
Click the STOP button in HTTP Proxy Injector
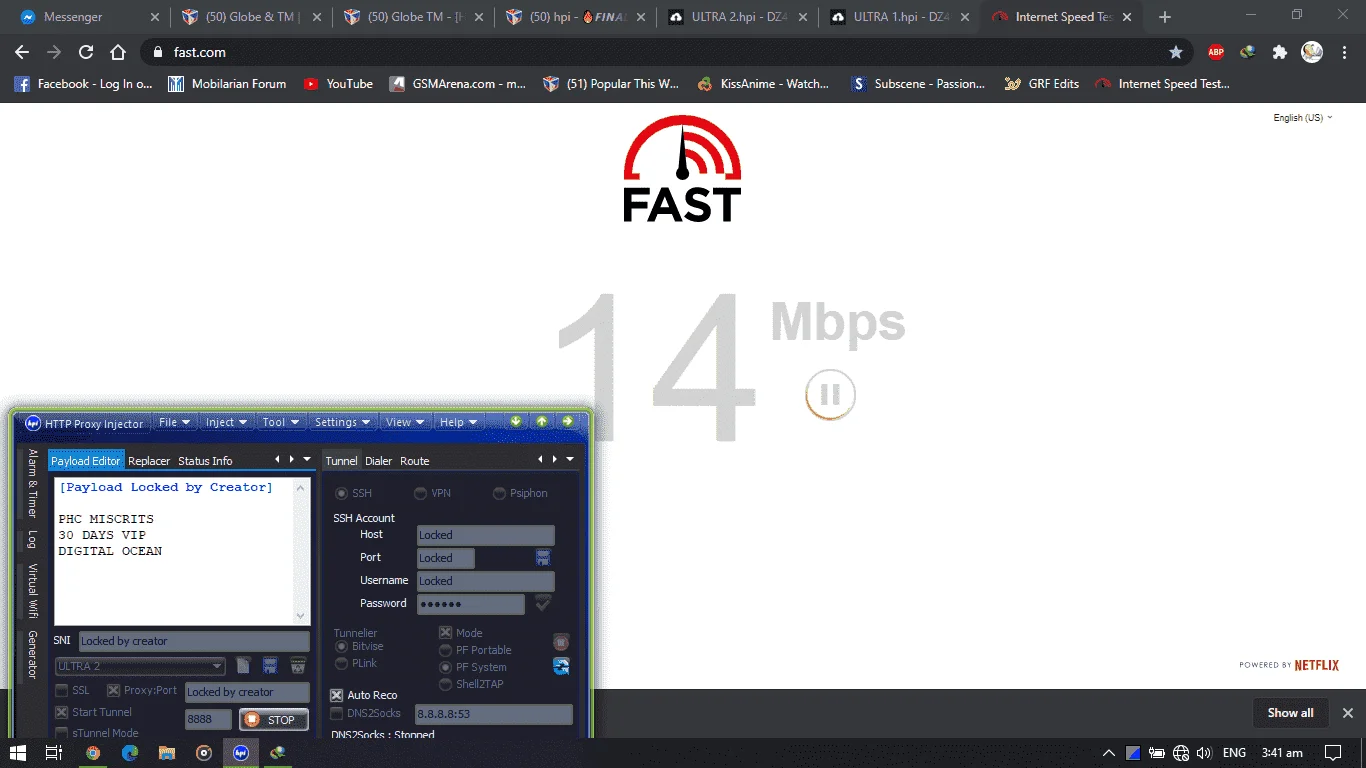coord(273,719)
